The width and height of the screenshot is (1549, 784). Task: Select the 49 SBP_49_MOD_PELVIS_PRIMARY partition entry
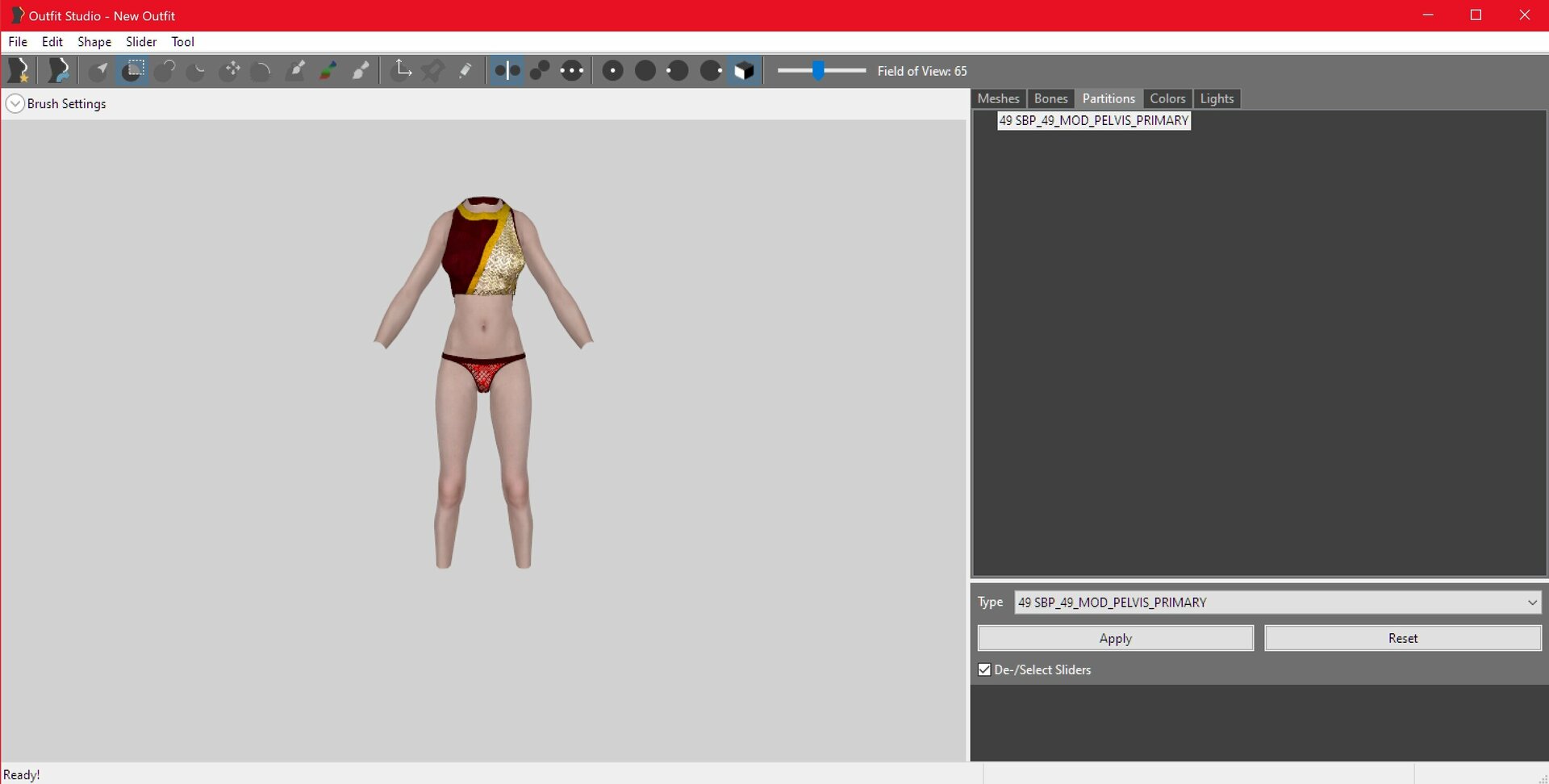(1094, 120)
